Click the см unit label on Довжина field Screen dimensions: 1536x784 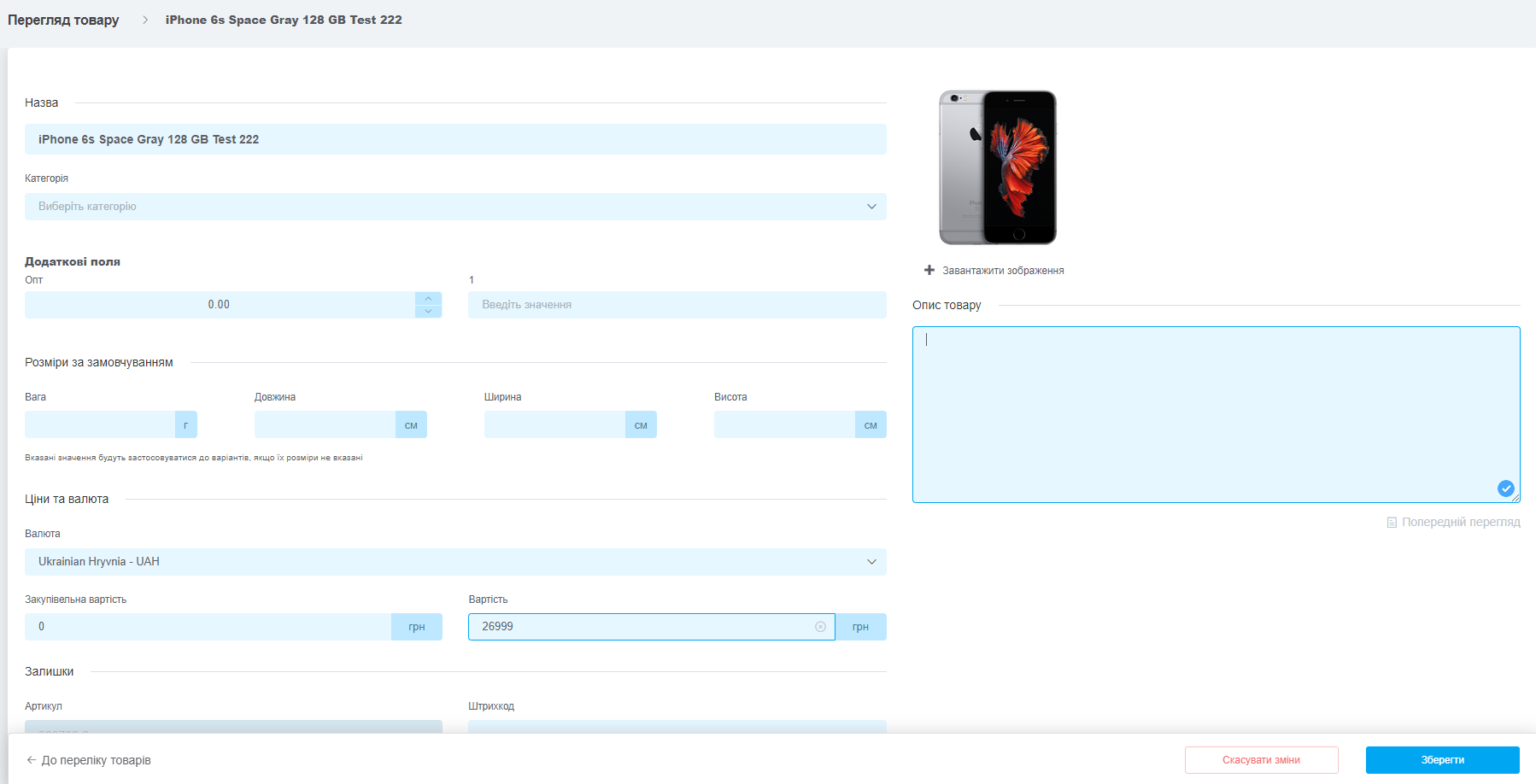point(411,424)
